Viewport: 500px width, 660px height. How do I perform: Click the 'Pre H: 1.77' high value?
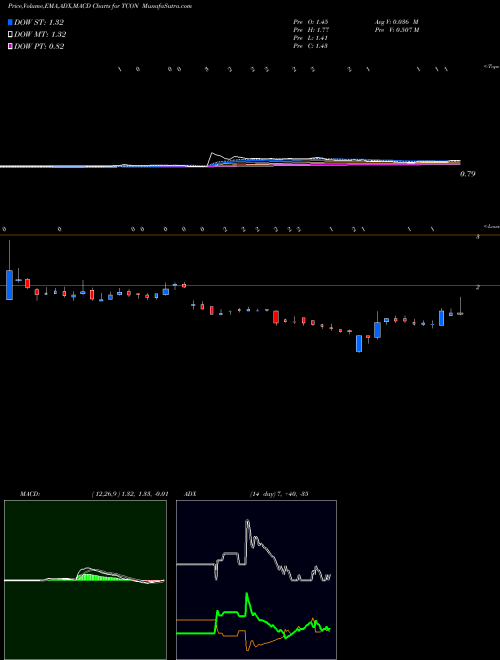pos(311,30)
